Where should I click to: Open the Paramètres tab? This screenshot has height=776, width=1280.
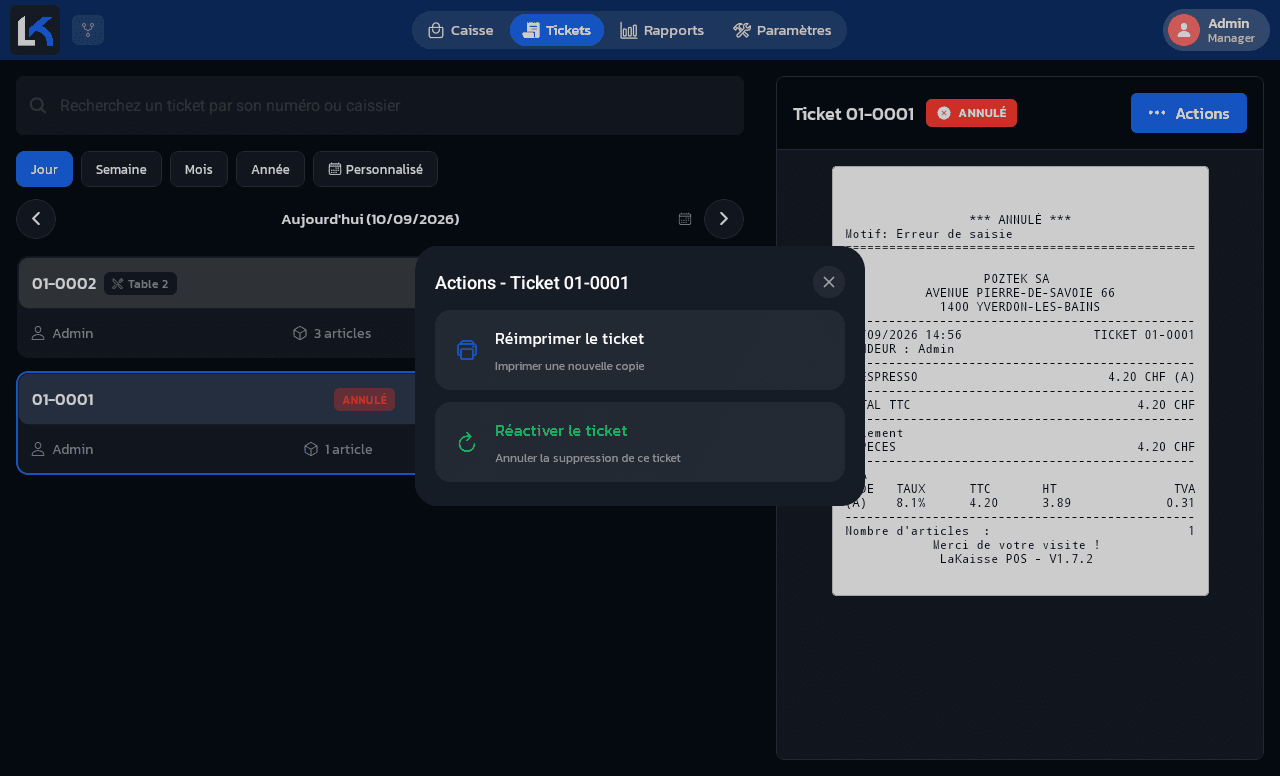click(x=782, y=30)
